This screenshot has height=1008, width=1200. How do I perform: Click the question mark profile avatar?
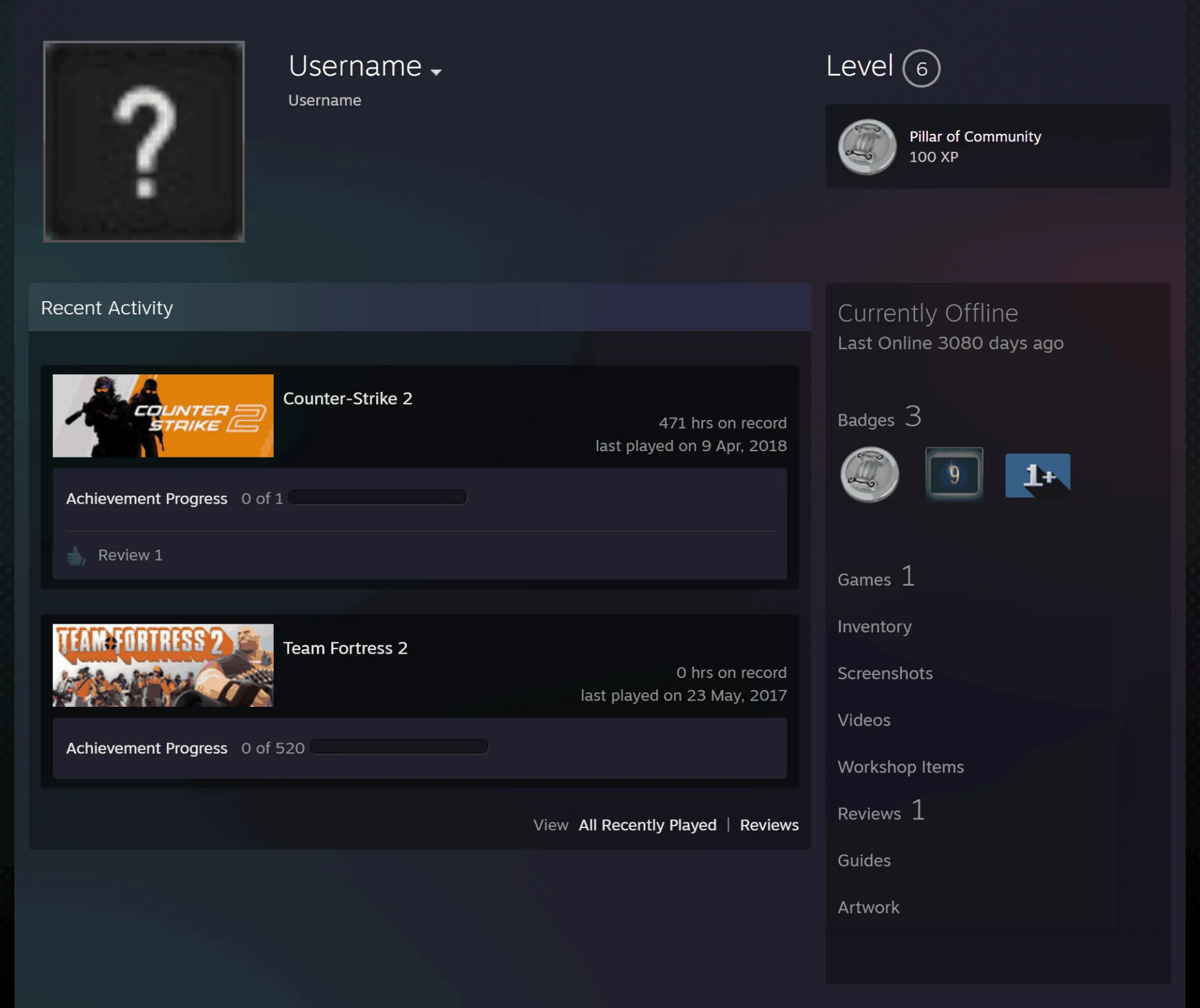144,141
